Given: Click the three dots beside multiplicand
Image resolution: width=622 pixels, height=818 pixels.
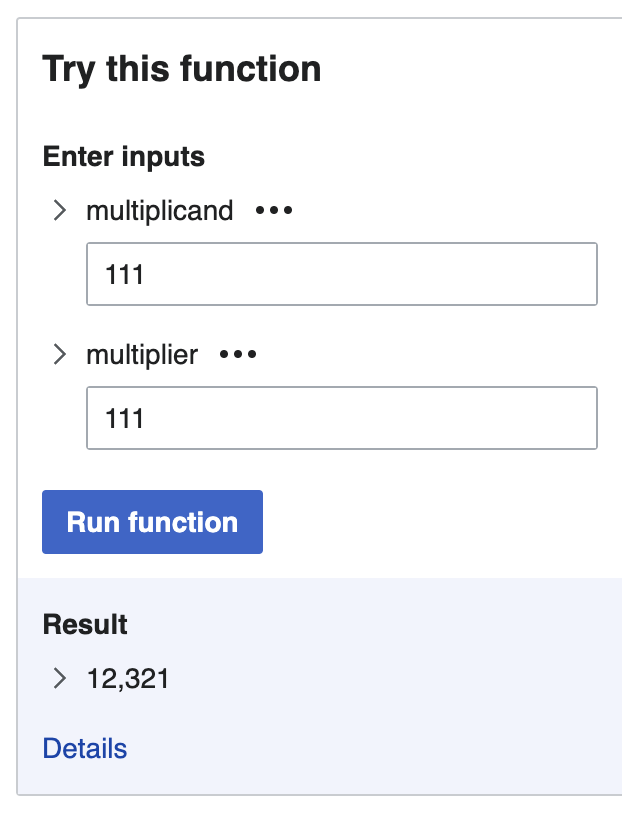Looking at the screenshot, I should click(x=272, y=210).
